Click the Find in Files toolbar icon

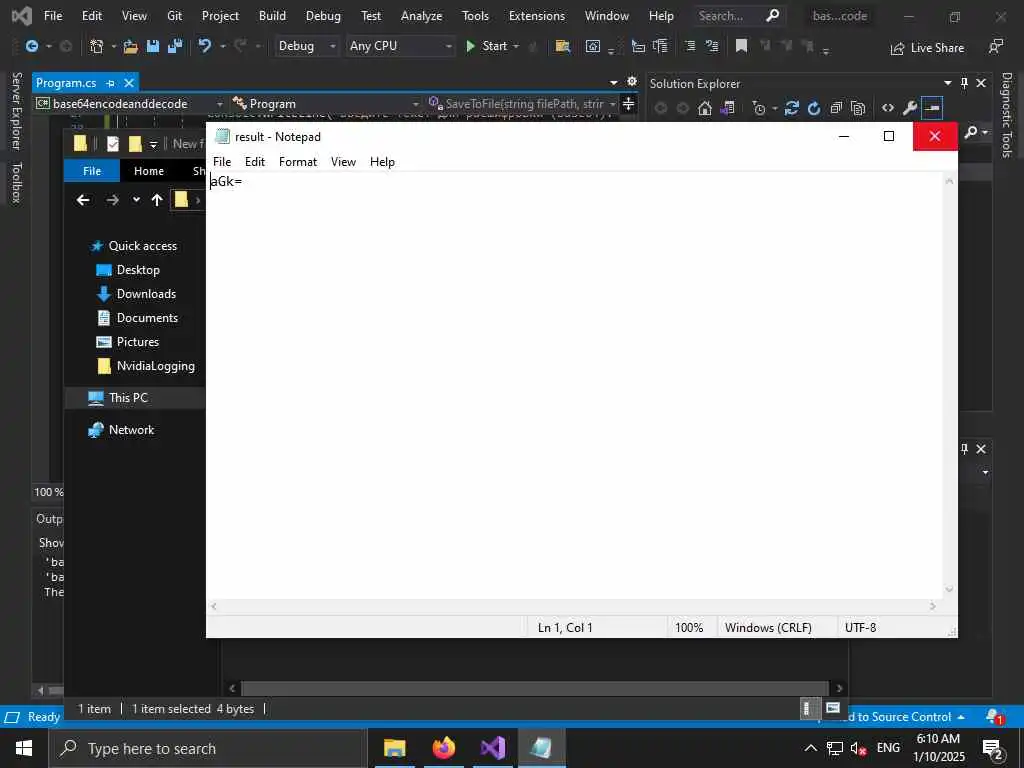pos(562,46)
